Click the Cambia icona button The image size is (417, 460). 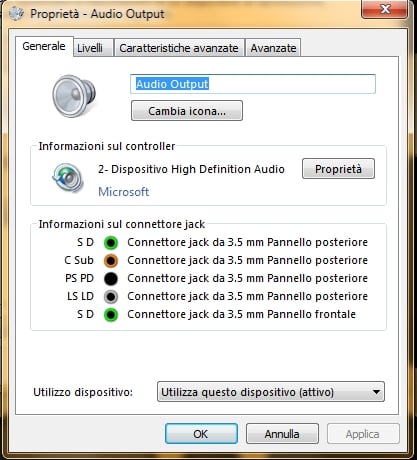187,111
